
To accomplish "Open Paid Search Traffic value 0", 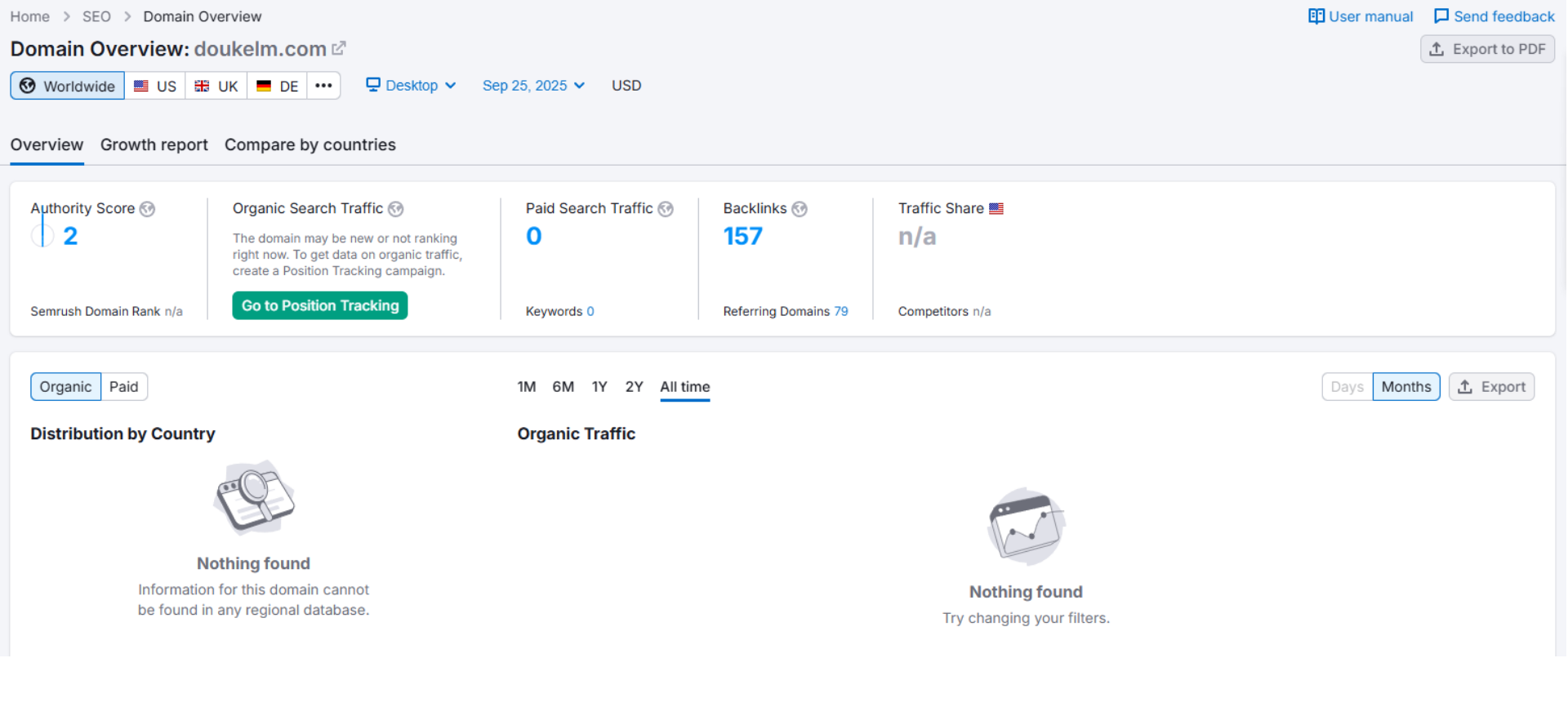I will (x=534, y=236).
